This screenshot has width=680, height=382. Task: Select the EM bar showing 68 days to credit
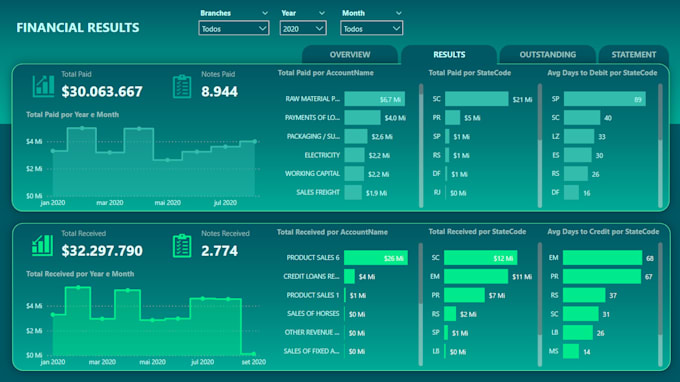coord(602,258)
